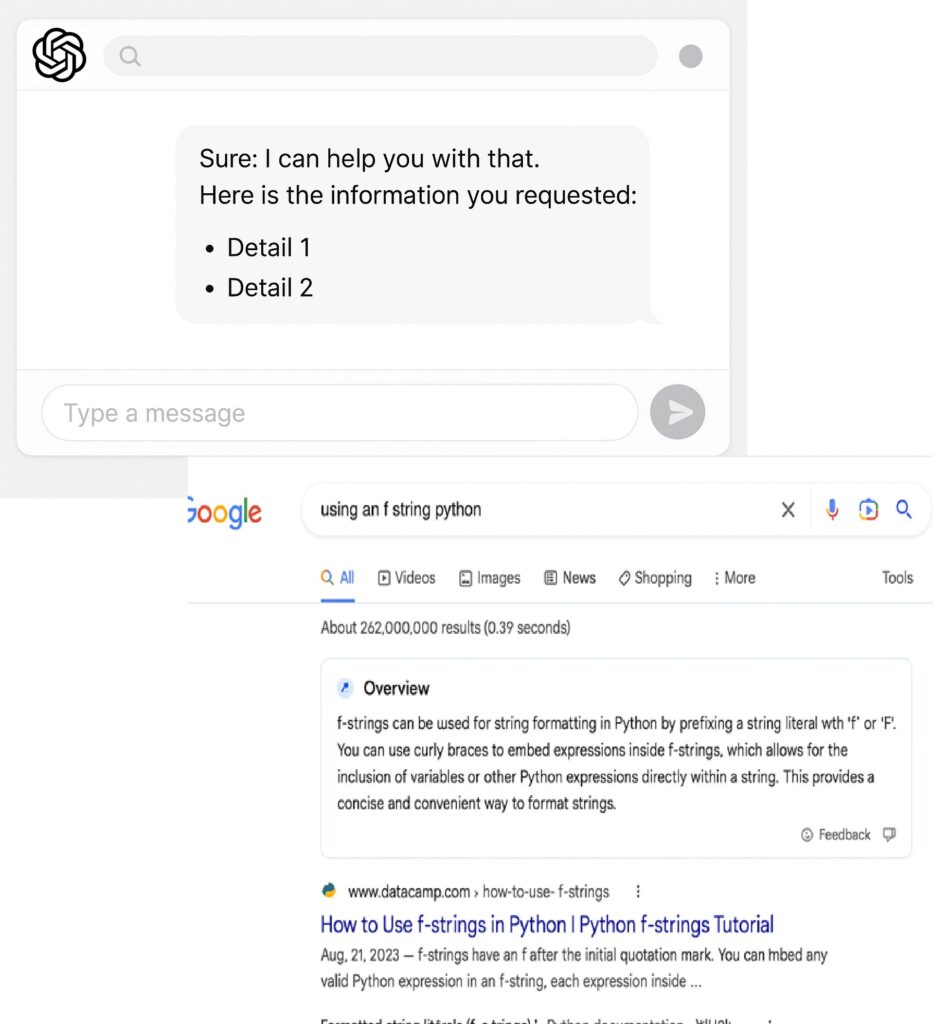
Task: Clear the Google search query with X
Action: pyautogui.click(x=788, y=509)
